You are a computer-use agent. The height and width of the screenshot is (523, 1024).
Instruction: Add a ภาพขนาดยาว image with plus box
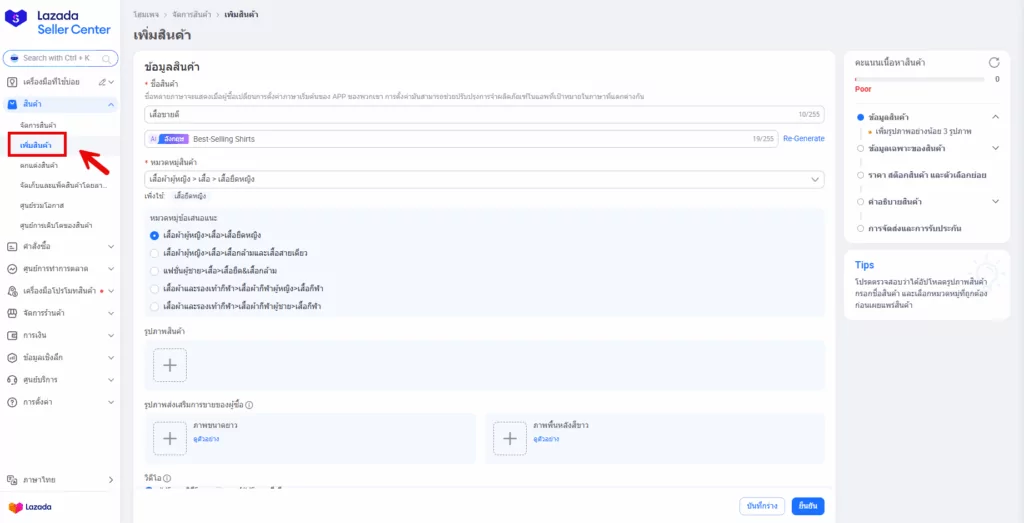coord(169,438)
